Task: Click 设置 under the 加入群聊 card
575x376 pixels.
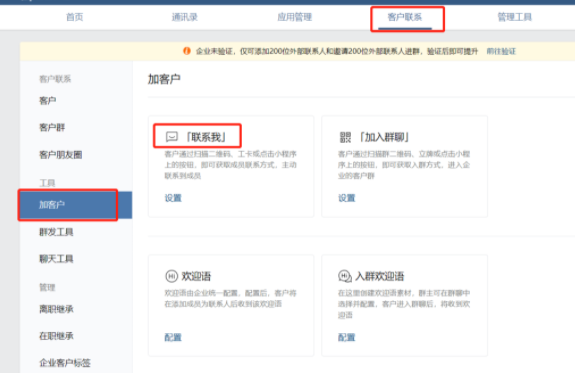Action: pyautogui.click(x=347, y=198)
